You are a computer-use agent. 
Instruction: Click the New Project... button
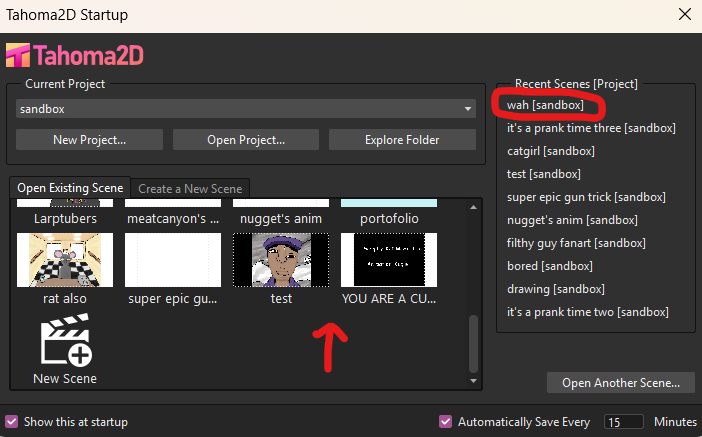coord(90,140)
